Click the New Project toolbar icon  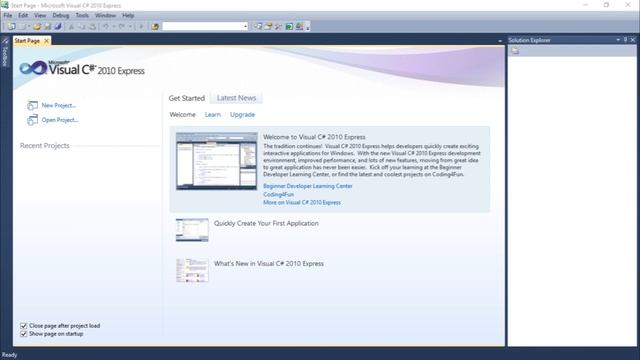click(x=11, y=27)
